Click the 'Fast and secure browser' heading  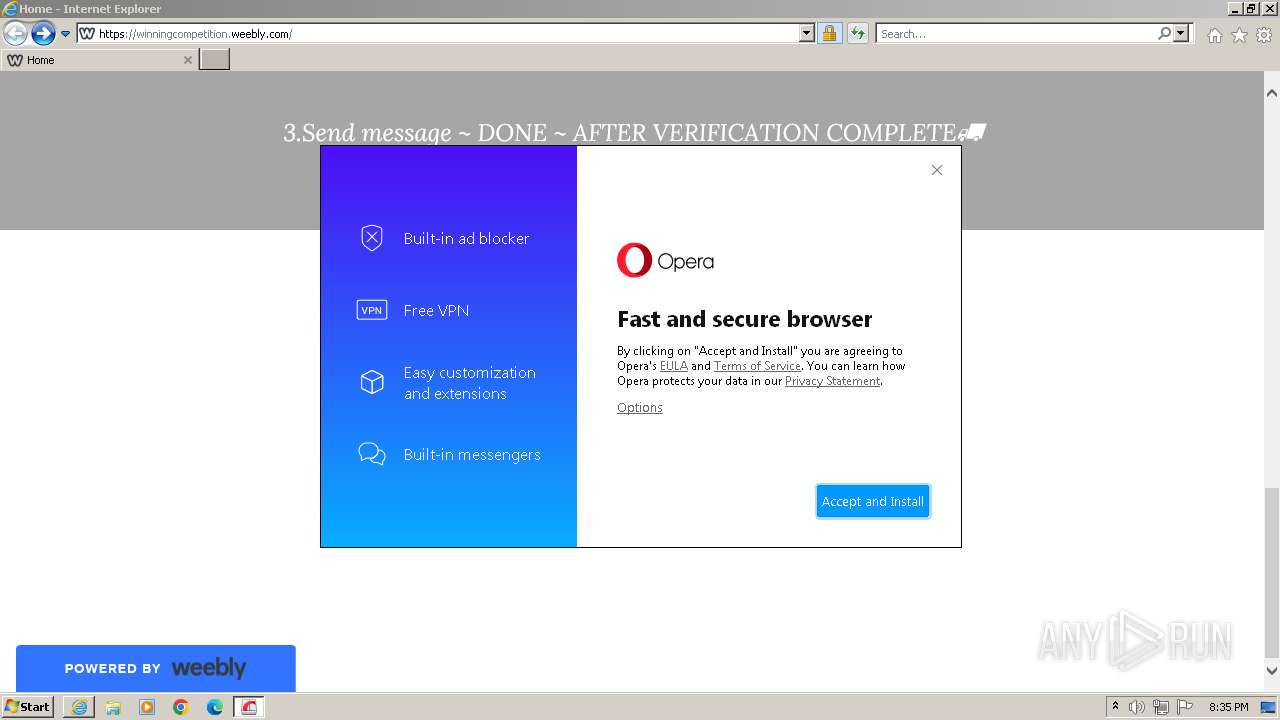[x=745, y=319]
